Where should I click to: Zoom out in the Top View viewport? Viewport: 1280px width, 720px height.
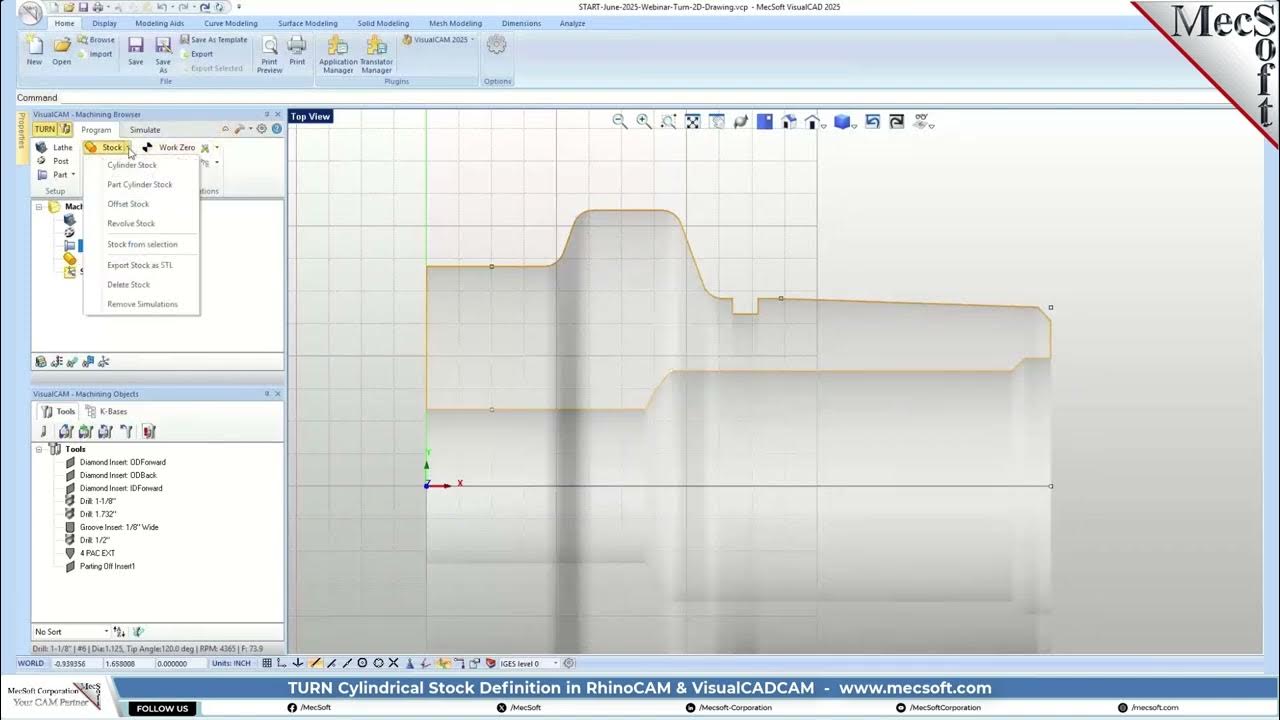[620, 121]
